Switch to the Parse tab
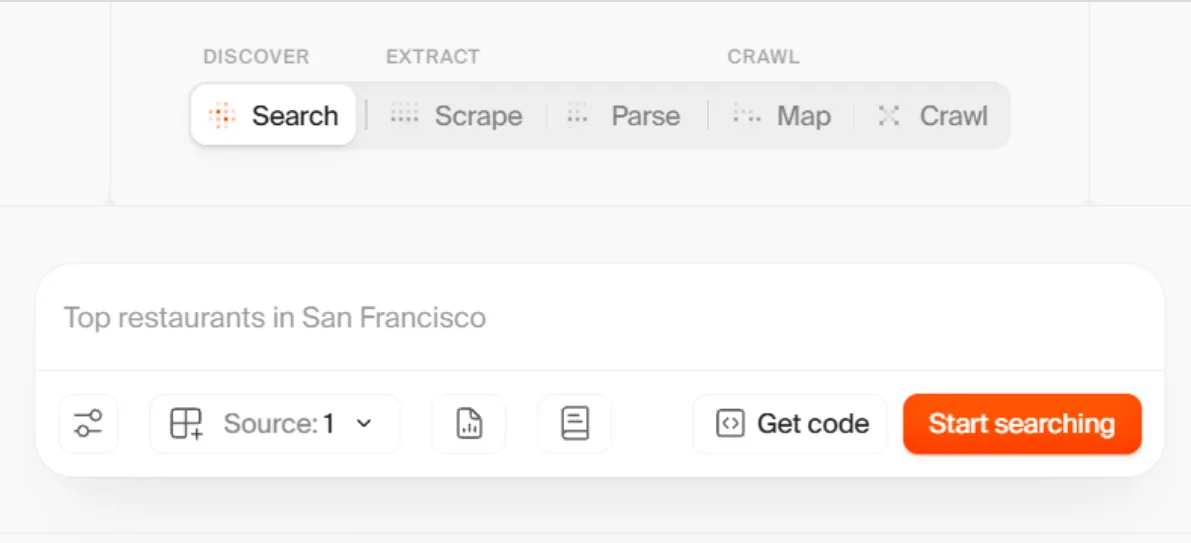The height and width of the screenshot is (543, 1191). (624, 115)
